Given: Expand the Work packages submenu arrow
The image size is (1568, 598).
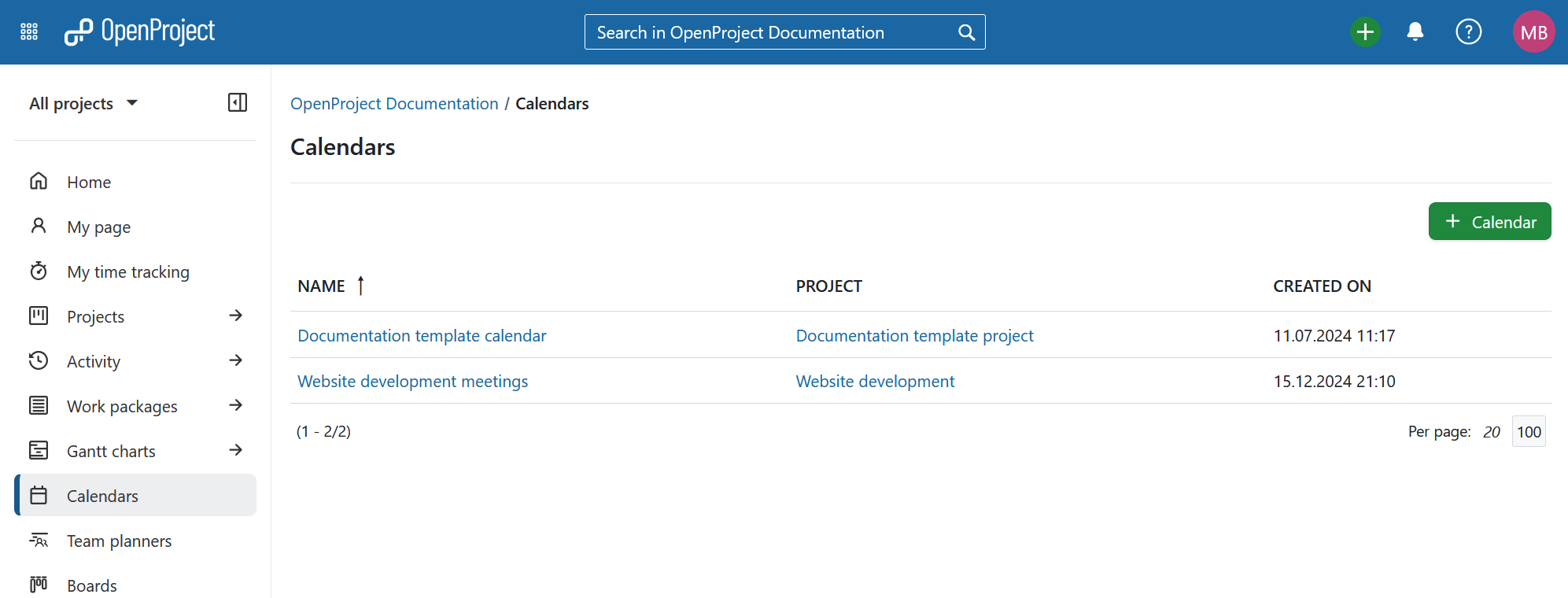Looking at the screenshot, I should [x=236, y=405].
